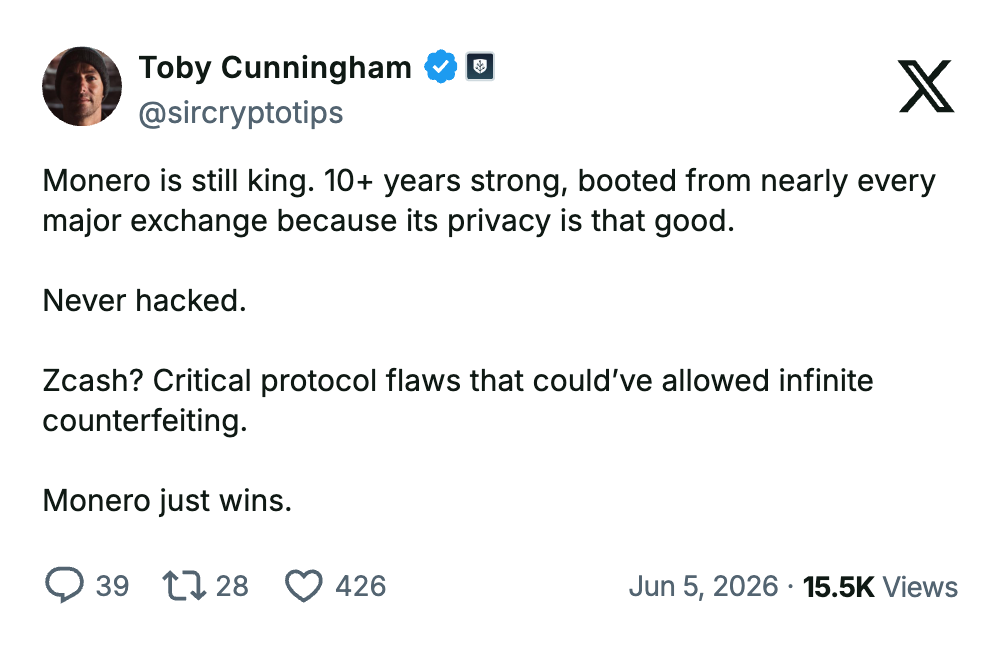Click the reply speech bubble icon
Image resolution: width=1000 pixels, height=650 pixels.
(64, 585)
